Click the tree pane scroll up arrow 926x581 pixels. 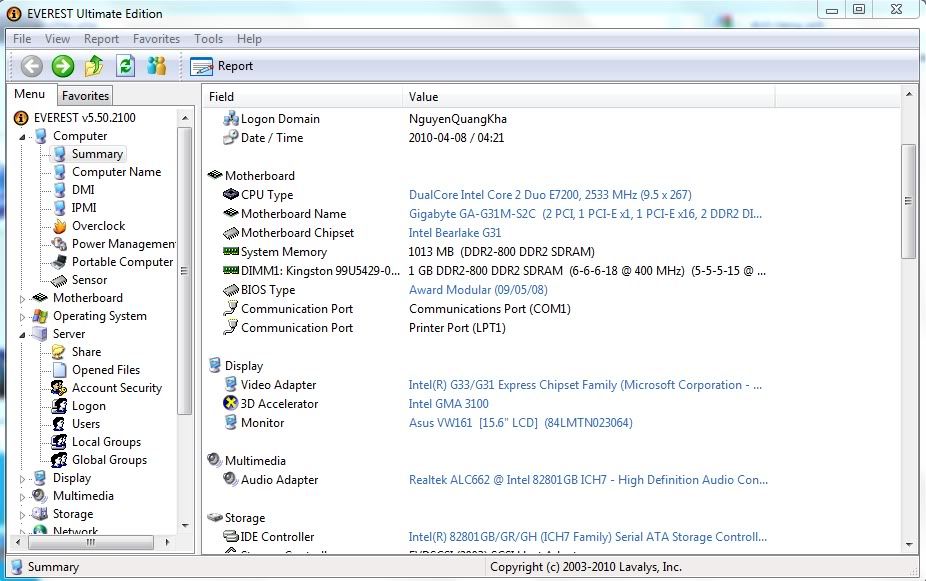click(185, 117)
